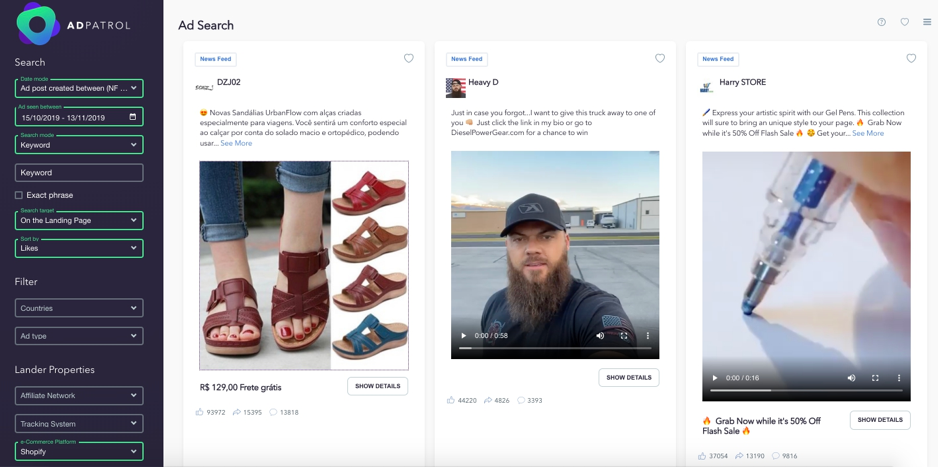Expand the e-Commerce Platform Shopify dropdown
Screen dimensions: 938x467
(x=79, y=451)
